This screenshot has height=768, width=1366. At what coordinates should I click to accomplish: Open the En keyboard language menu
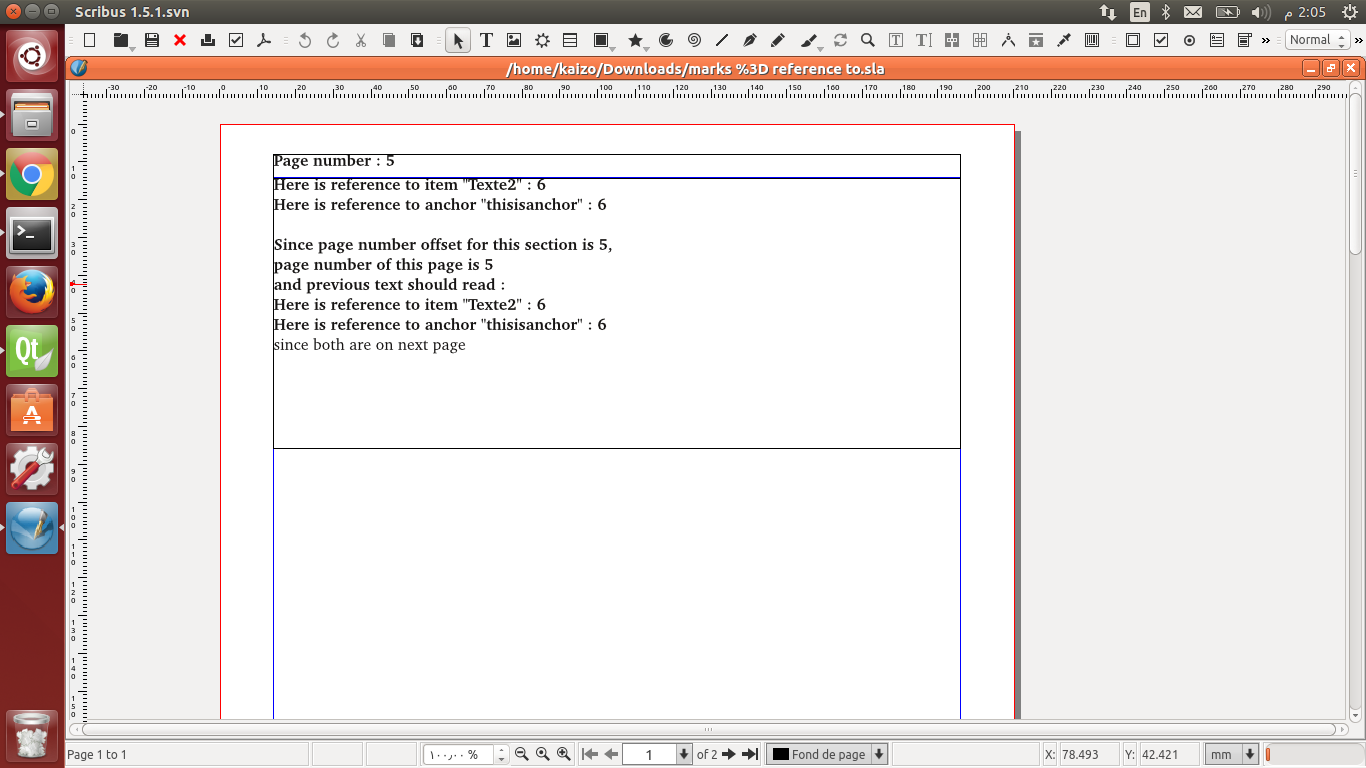(x=1139, y=12)
